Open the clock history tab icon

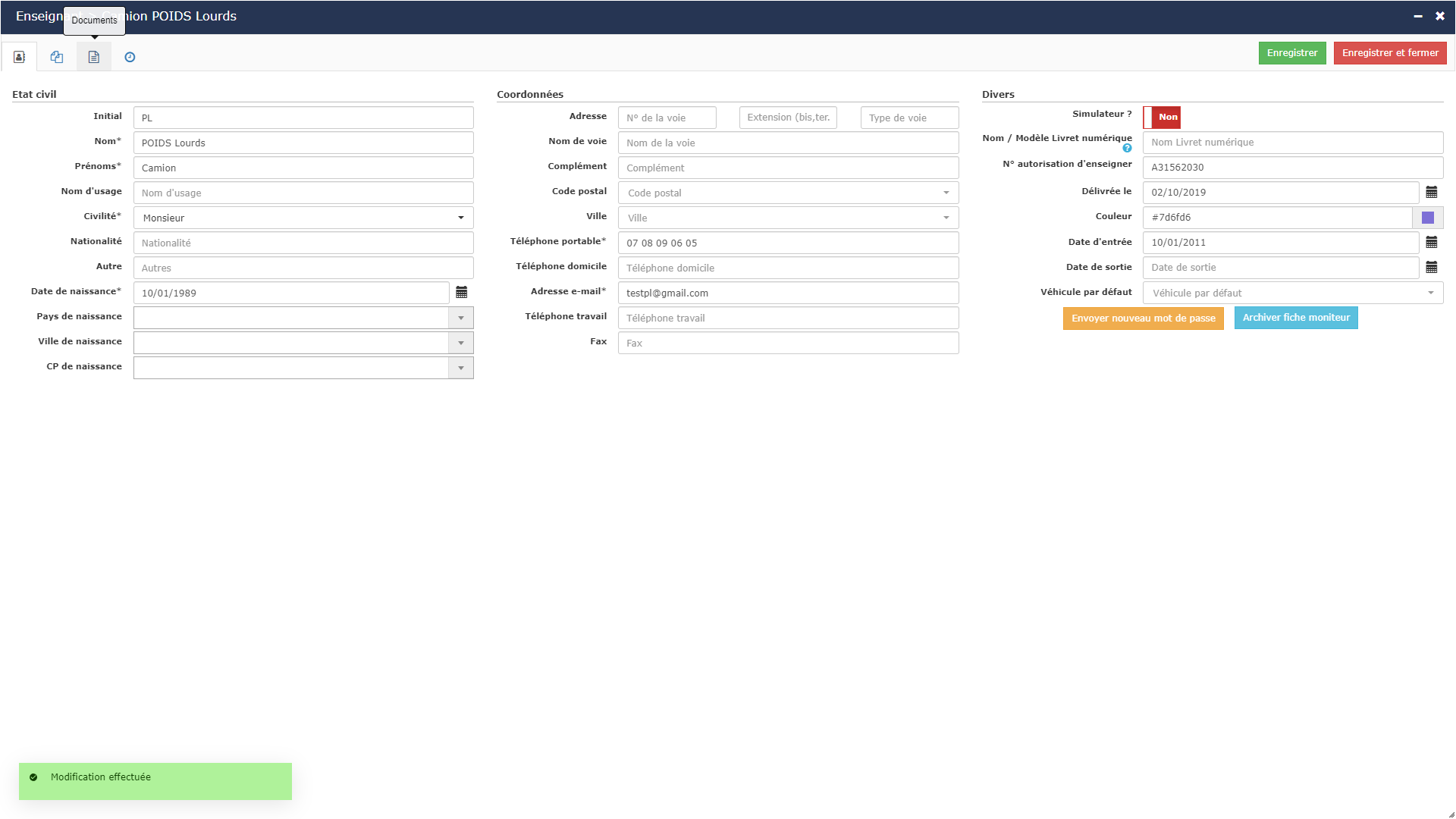(x=130, y=57)
